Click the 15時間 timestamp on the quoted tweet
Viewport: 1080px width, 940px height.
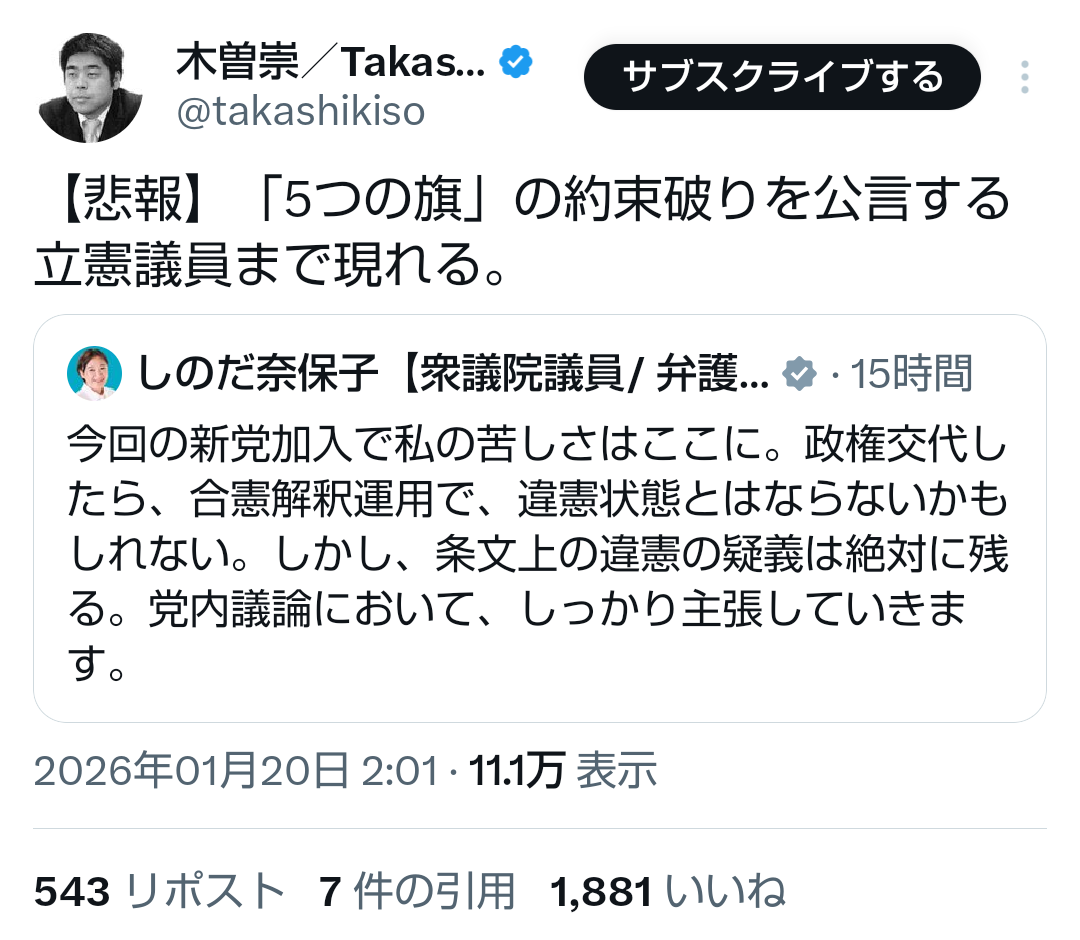[910, 374]
